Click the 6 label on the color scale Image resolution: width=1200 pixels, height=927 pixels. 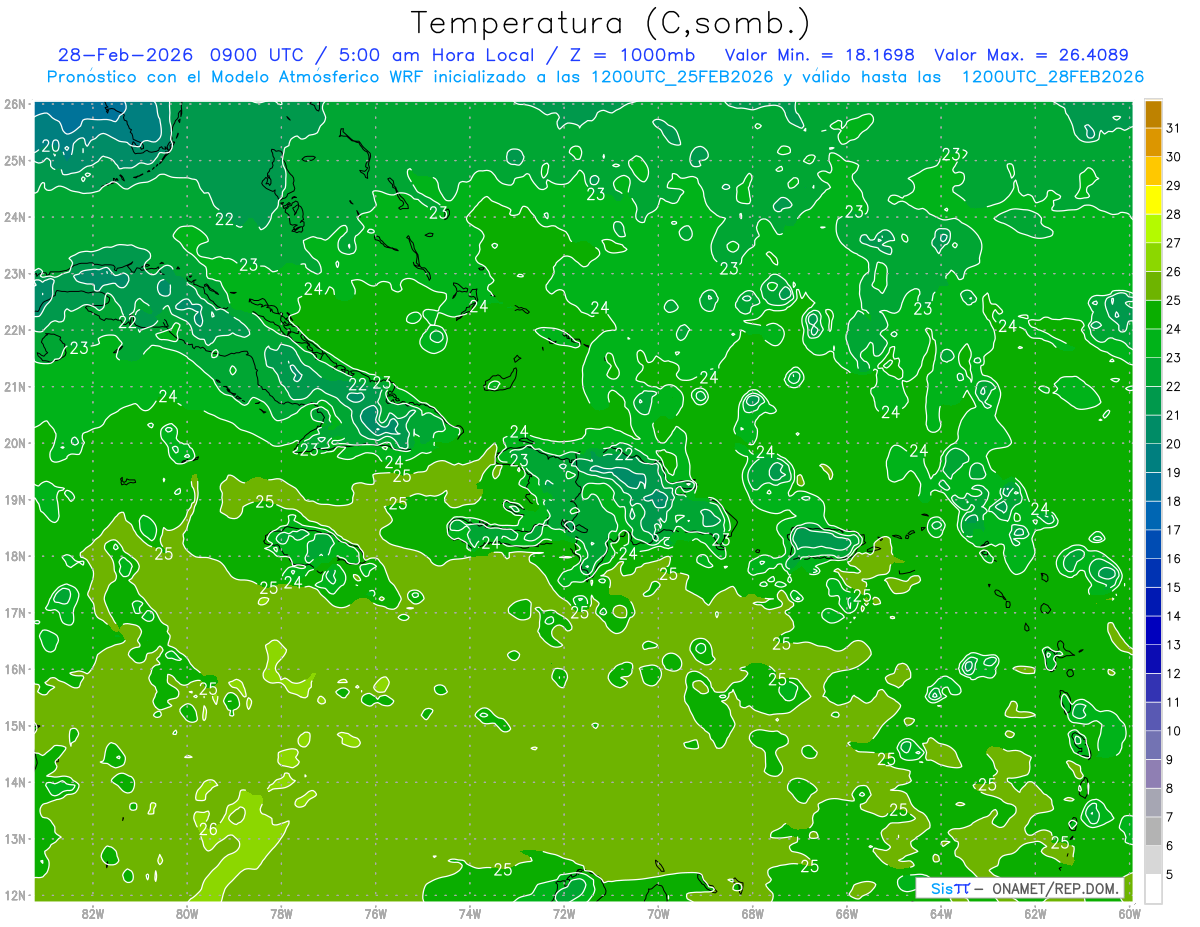coord(1170,846)
